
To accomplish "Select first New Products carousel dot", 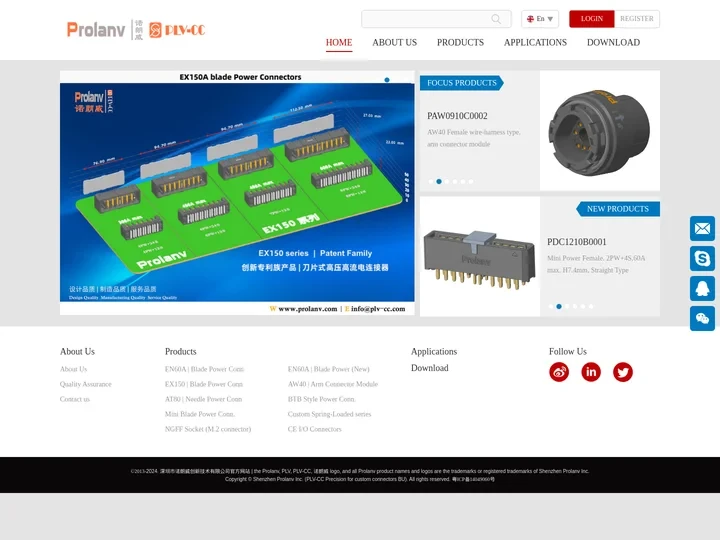I will click(551, 306).
